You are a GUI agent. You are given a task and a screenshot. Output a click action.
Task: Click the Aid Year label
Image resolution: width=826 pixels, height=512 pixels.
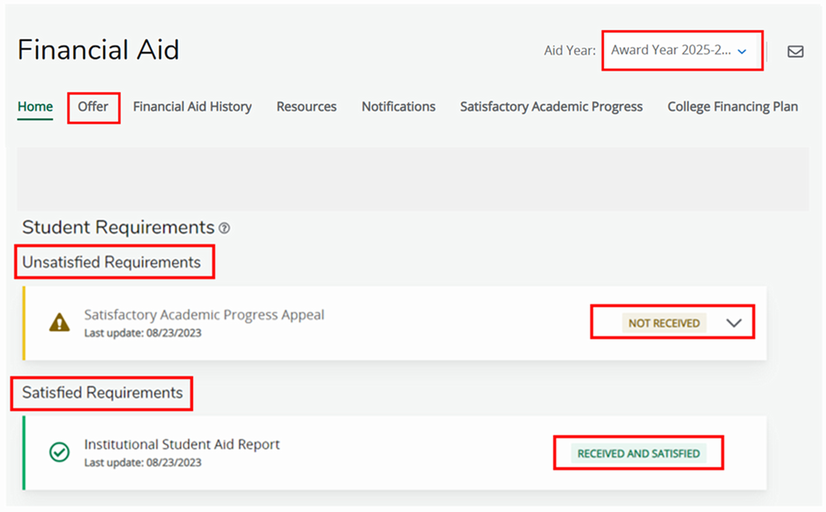[x=569, y=51]
